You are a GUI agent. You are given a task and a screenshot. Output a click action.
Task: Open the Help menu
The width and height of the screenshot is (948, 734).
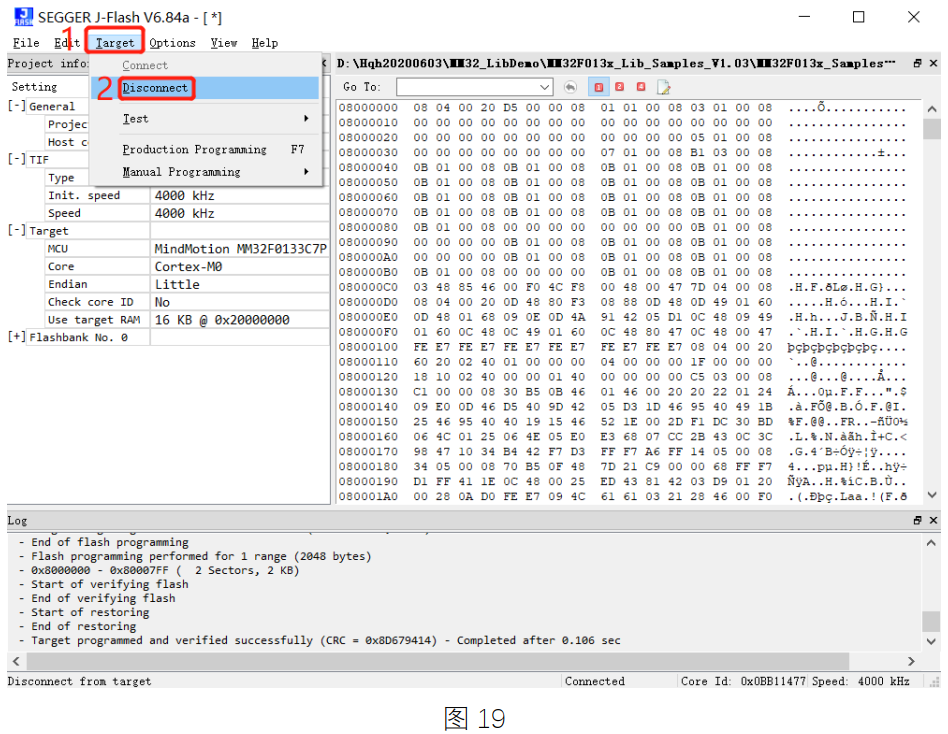tap(265, 43)
